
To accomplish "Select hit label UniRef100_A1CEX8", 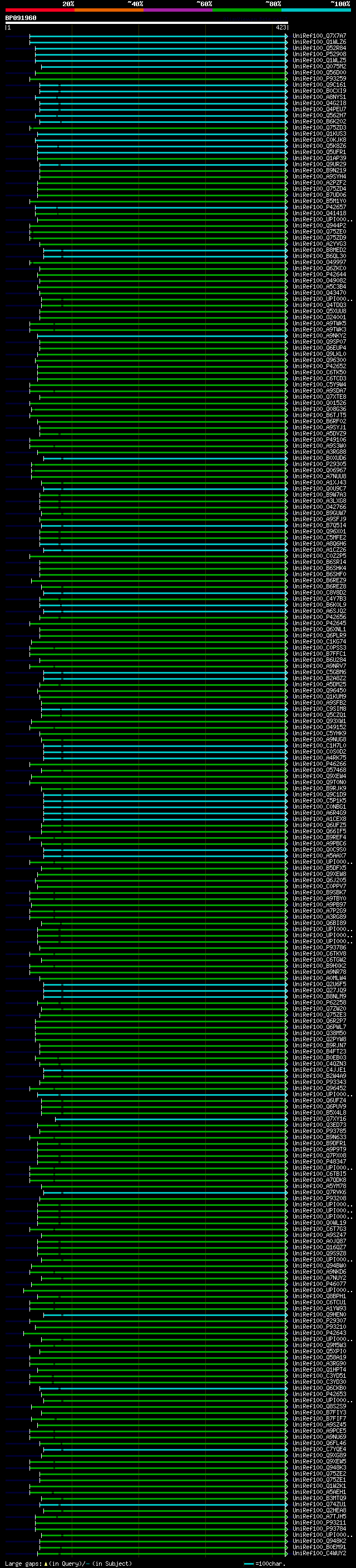I will (319, 819).
